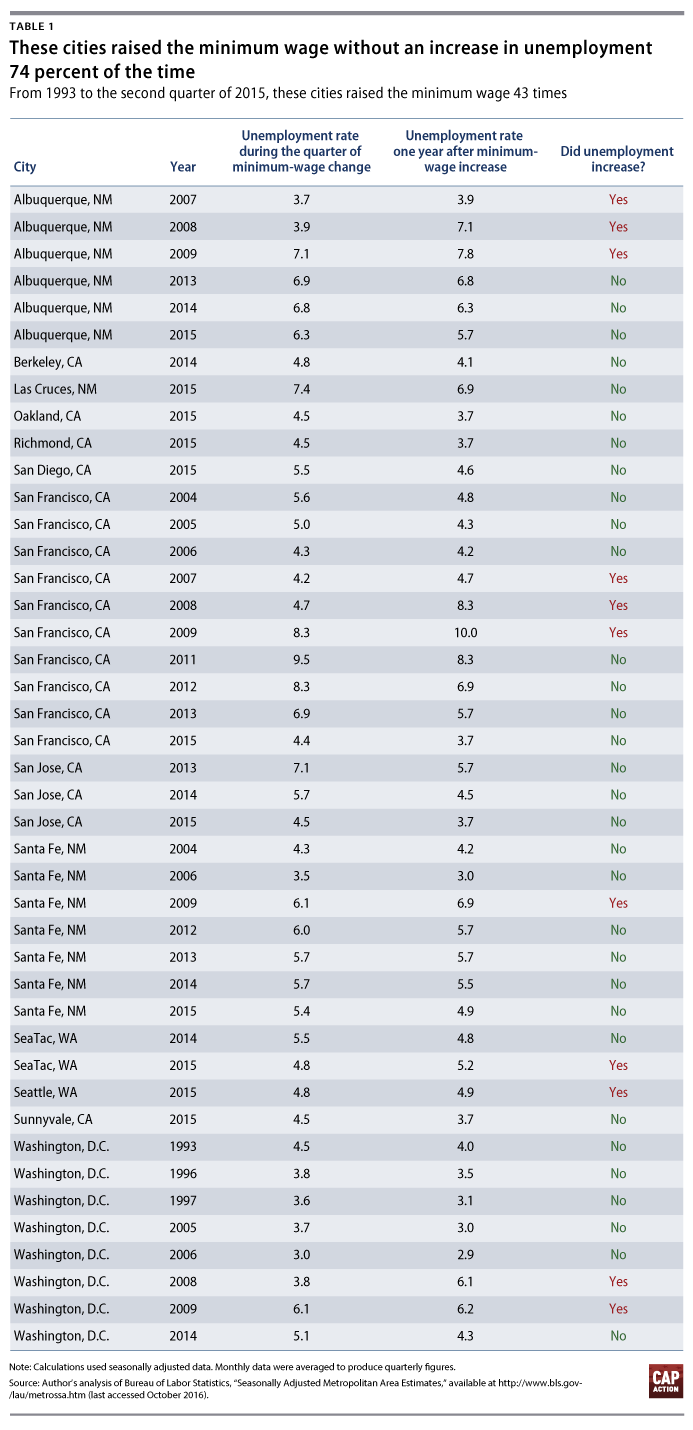Click the San Diego, CA city cell

[53, 470]
